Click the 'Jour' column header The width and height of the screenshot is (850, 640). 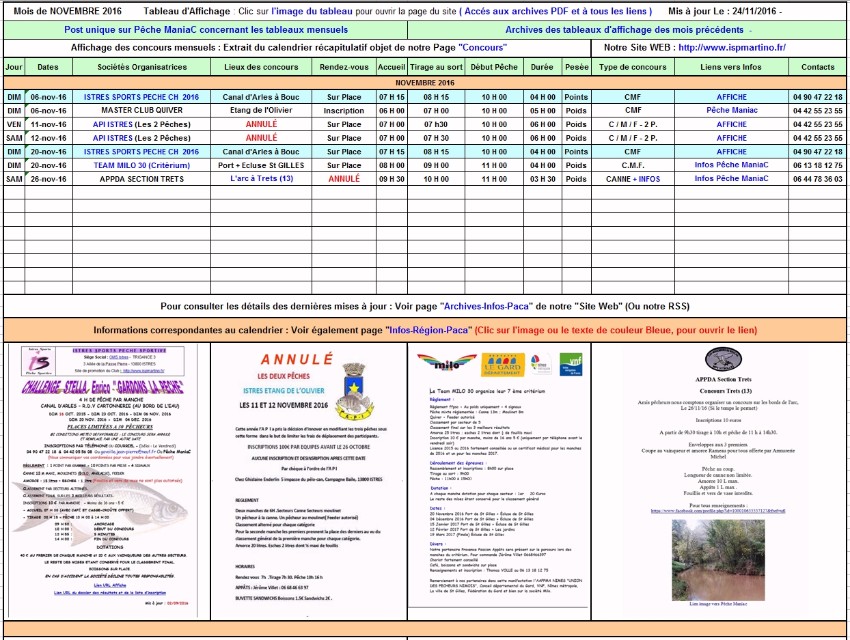pos(14,67)
